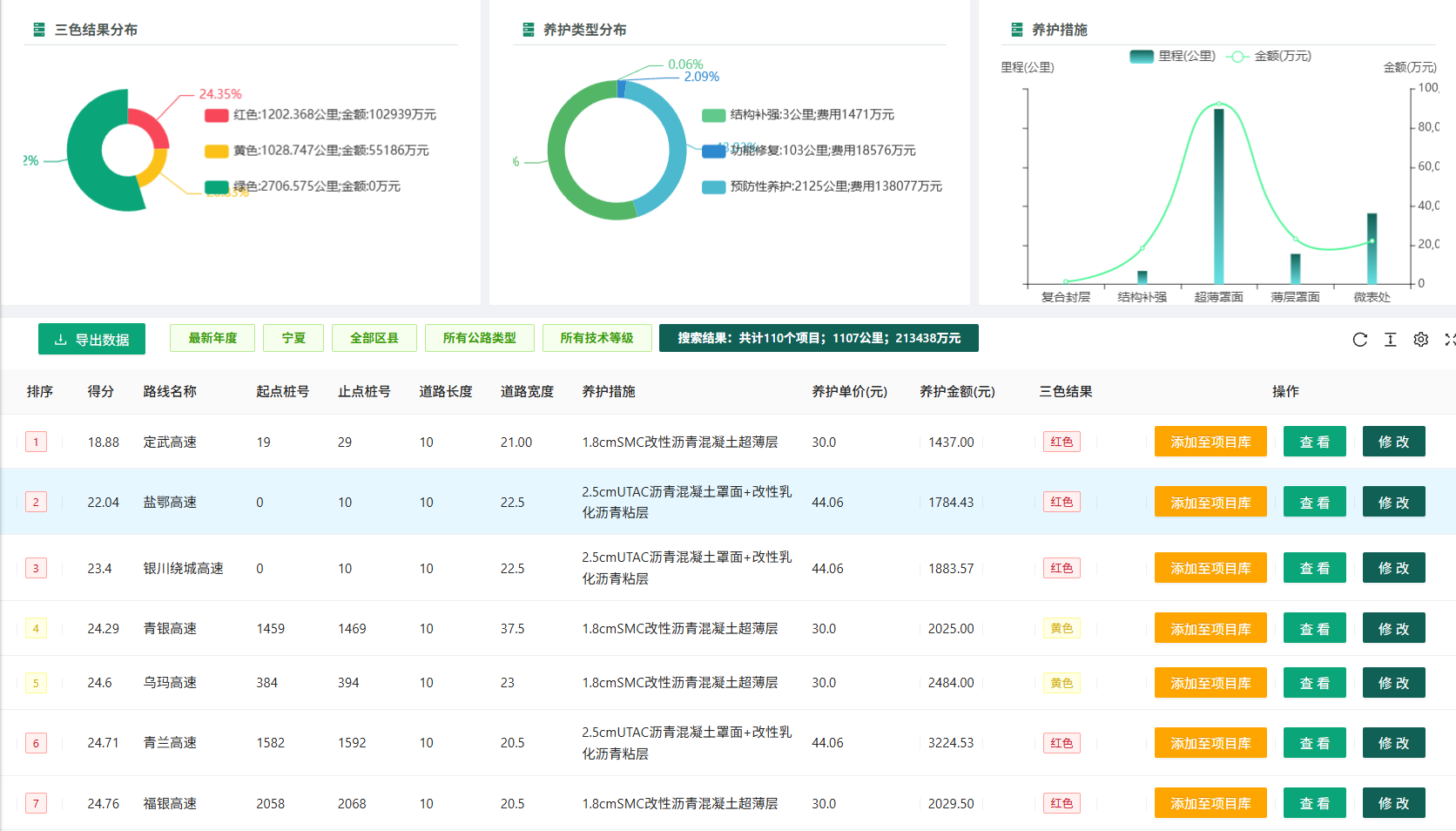Screen dimensions: 1456x831
Task: Toggle 功能修复 legend entry
Action: [x=809, y=151]
